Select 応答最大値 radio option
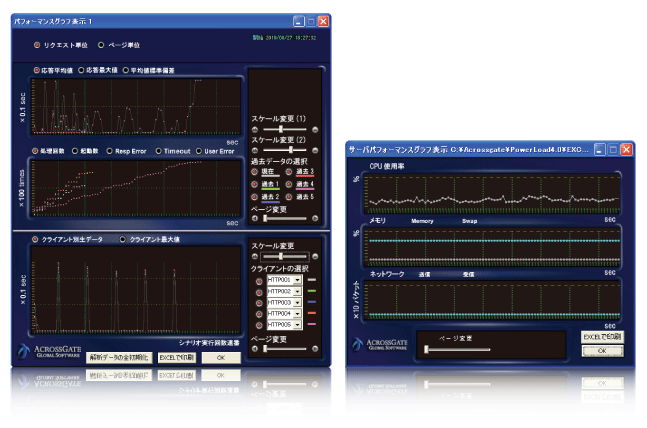 (x=81, y=70)
